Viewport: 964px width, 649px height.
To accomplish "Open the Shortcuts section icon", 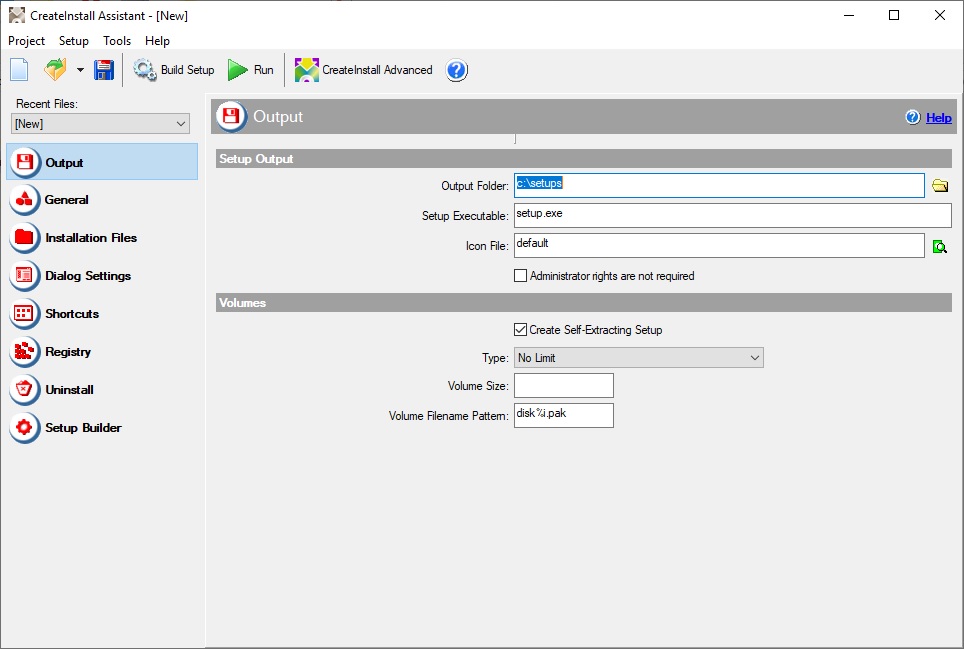I will point(25,314).
